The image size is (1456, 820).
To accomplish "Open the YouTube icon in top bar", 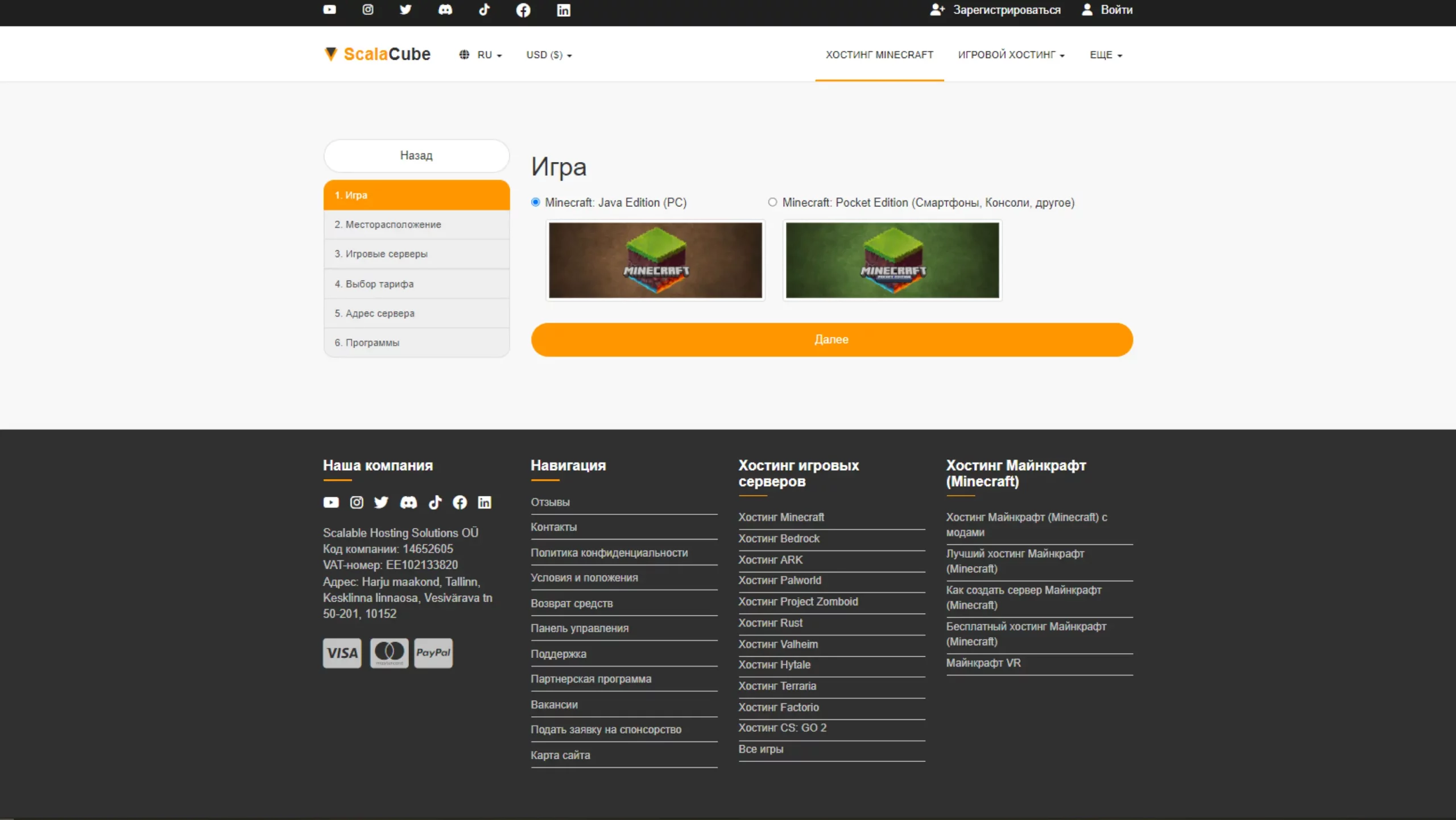I will point(329,10).
